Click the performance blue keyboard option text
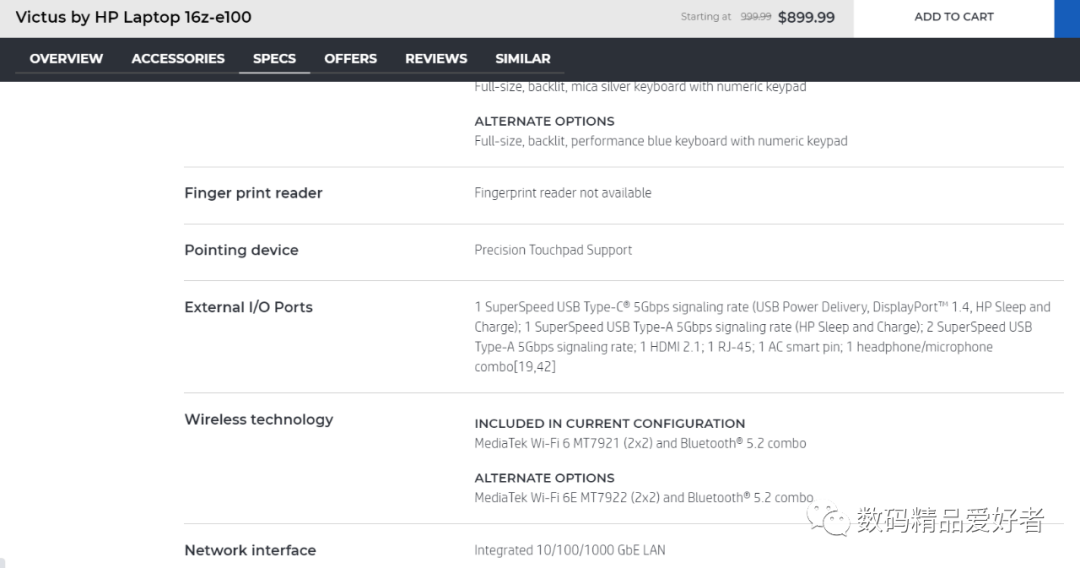 coord(661,141)
